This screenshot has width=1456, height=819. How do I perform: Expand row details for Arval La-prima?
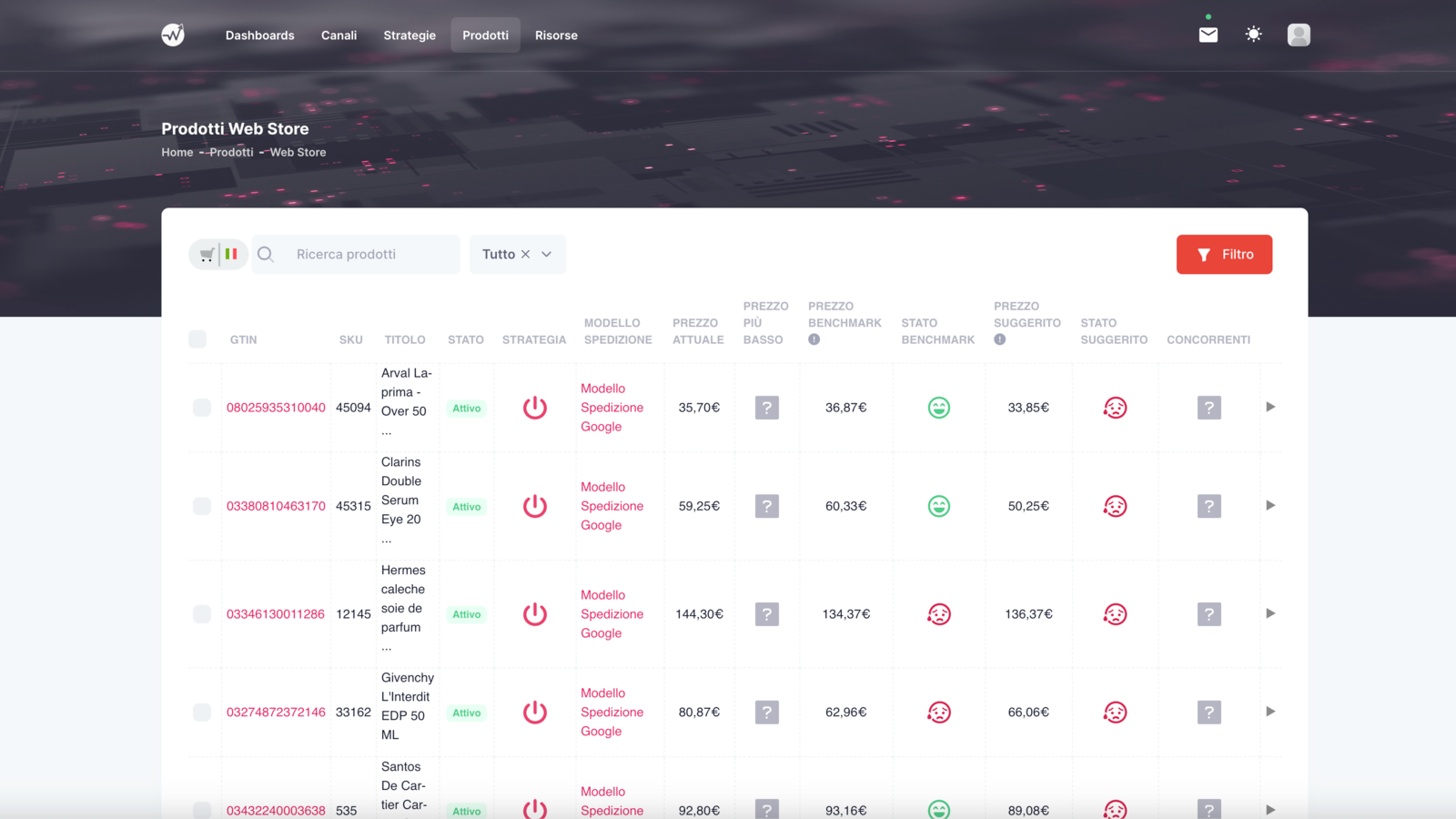click(1270, 407)
